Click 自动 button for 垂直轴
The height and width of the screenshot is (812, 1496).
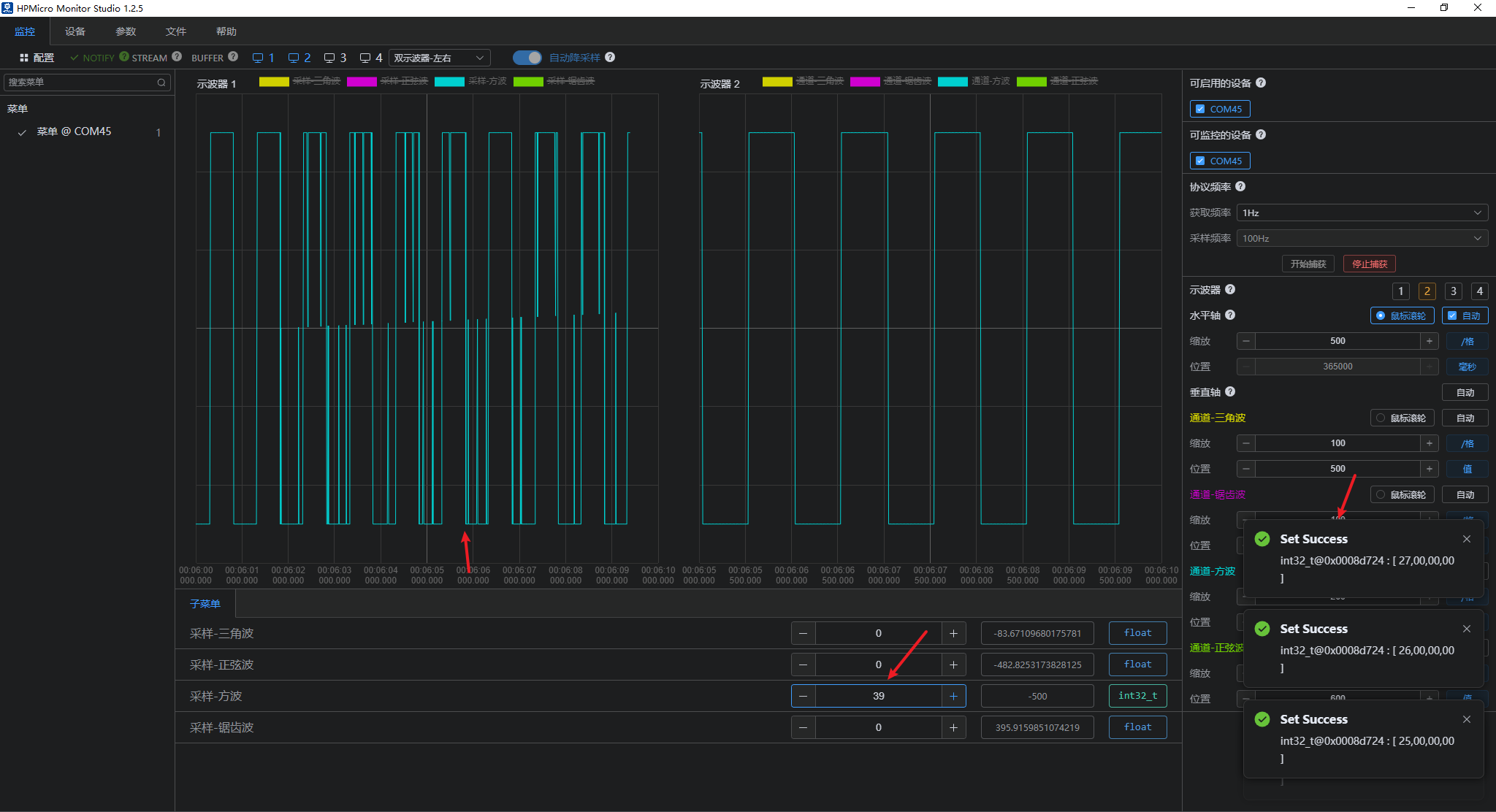pyautogui.click(x=1465, y=392)
